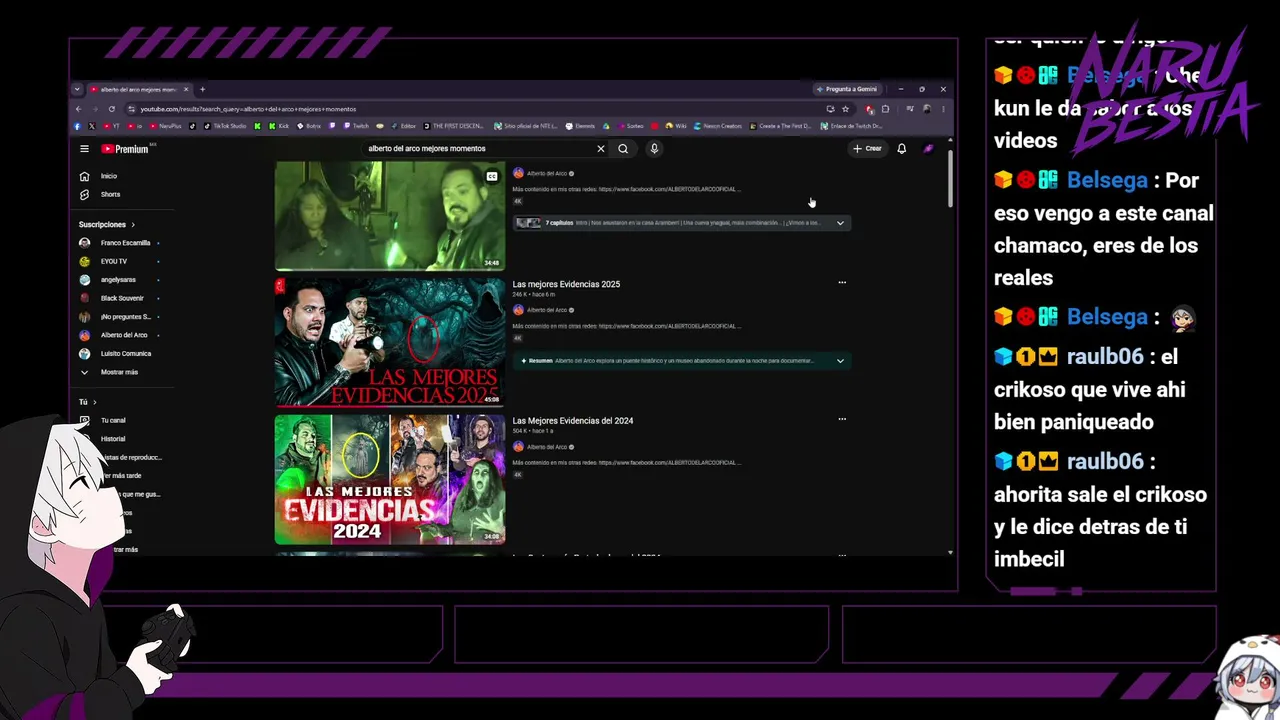
Task: Click raulb06 username in 'el crikoso que vive' message
Action: (1105, 358)
